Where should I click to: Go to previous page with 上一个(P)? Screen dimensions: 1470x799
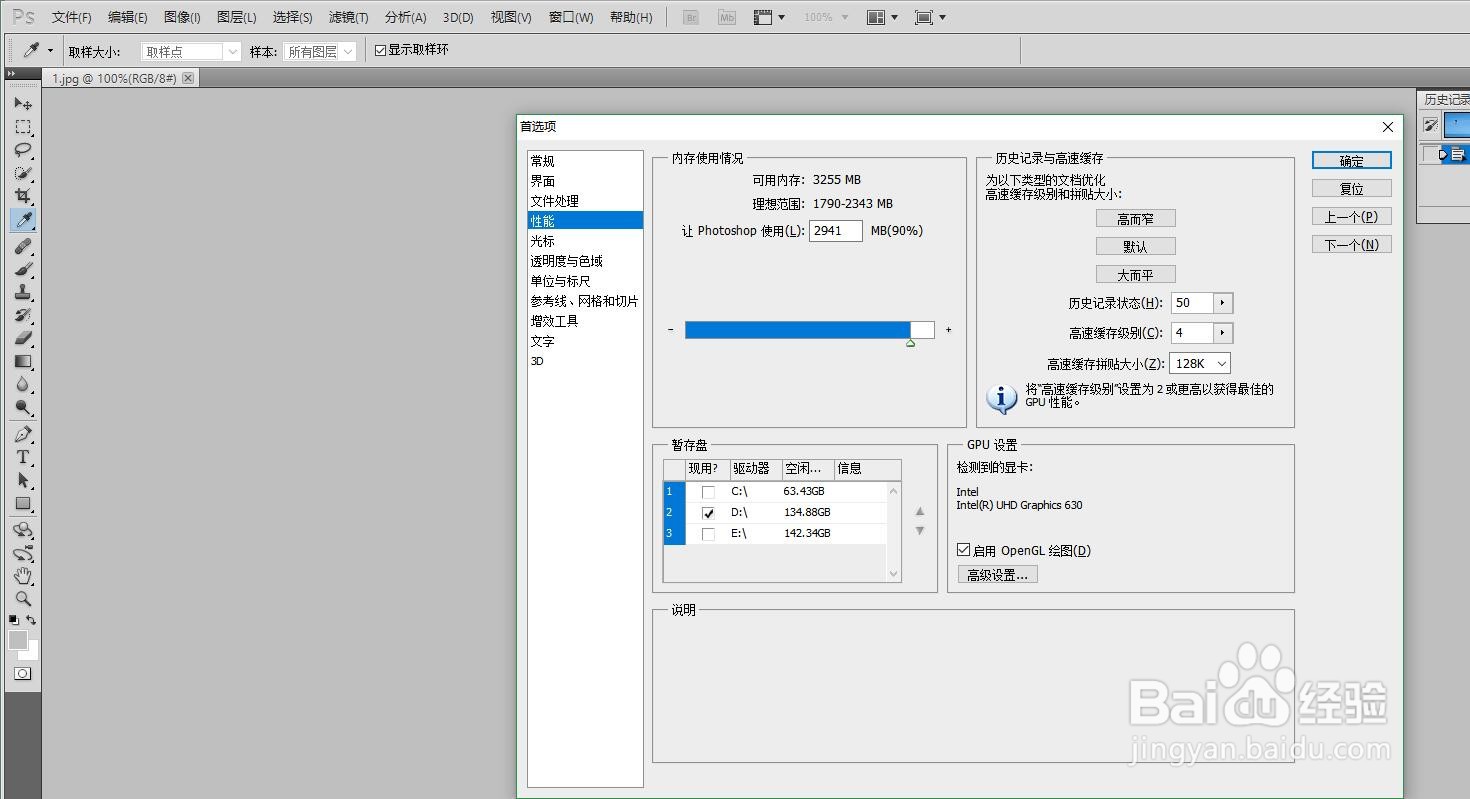(1352, 217)
